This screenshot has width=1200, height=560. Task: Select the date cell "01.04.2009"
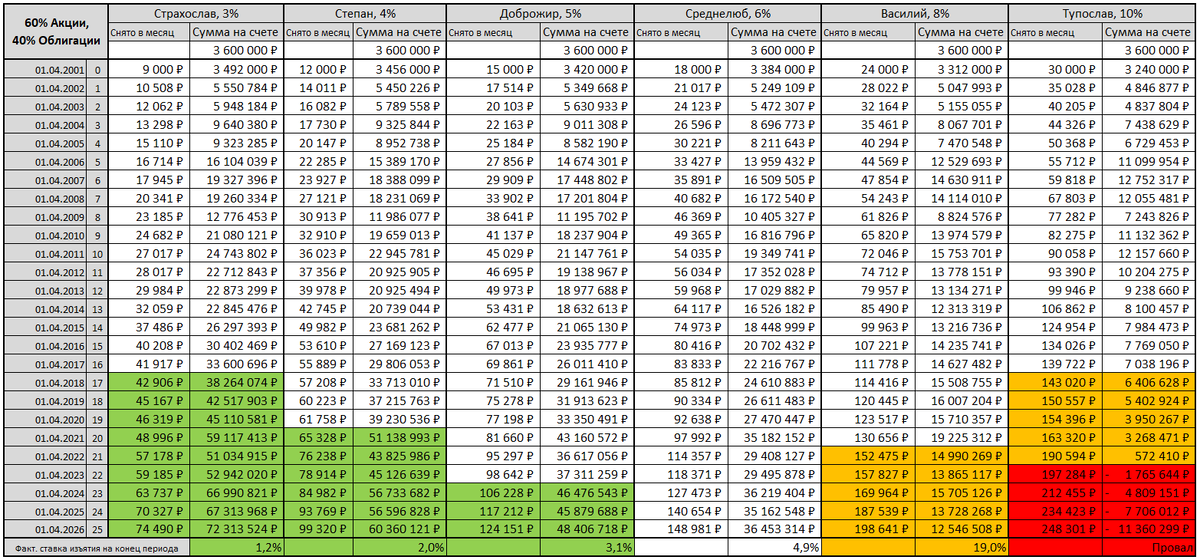click(46, 215)
